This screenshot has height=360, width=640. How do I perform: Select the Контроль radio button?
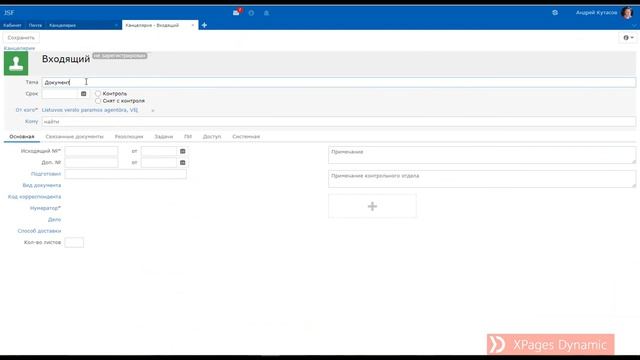[x=98, y=93]
